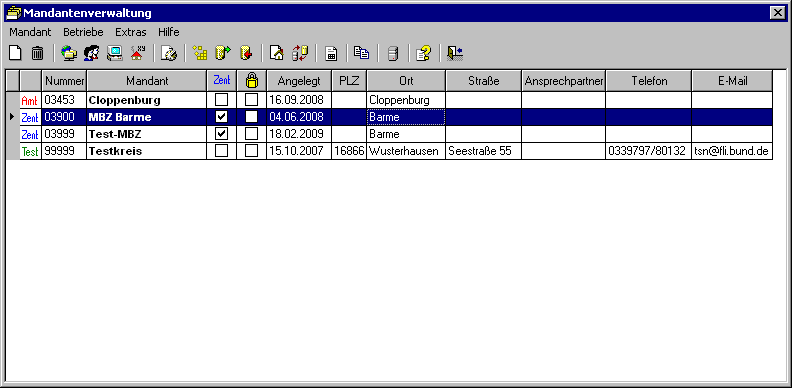The height and width of the screenshot is (388, 792).
Task: Click the database import red arrow icon
Action: [x=246, y=53]
